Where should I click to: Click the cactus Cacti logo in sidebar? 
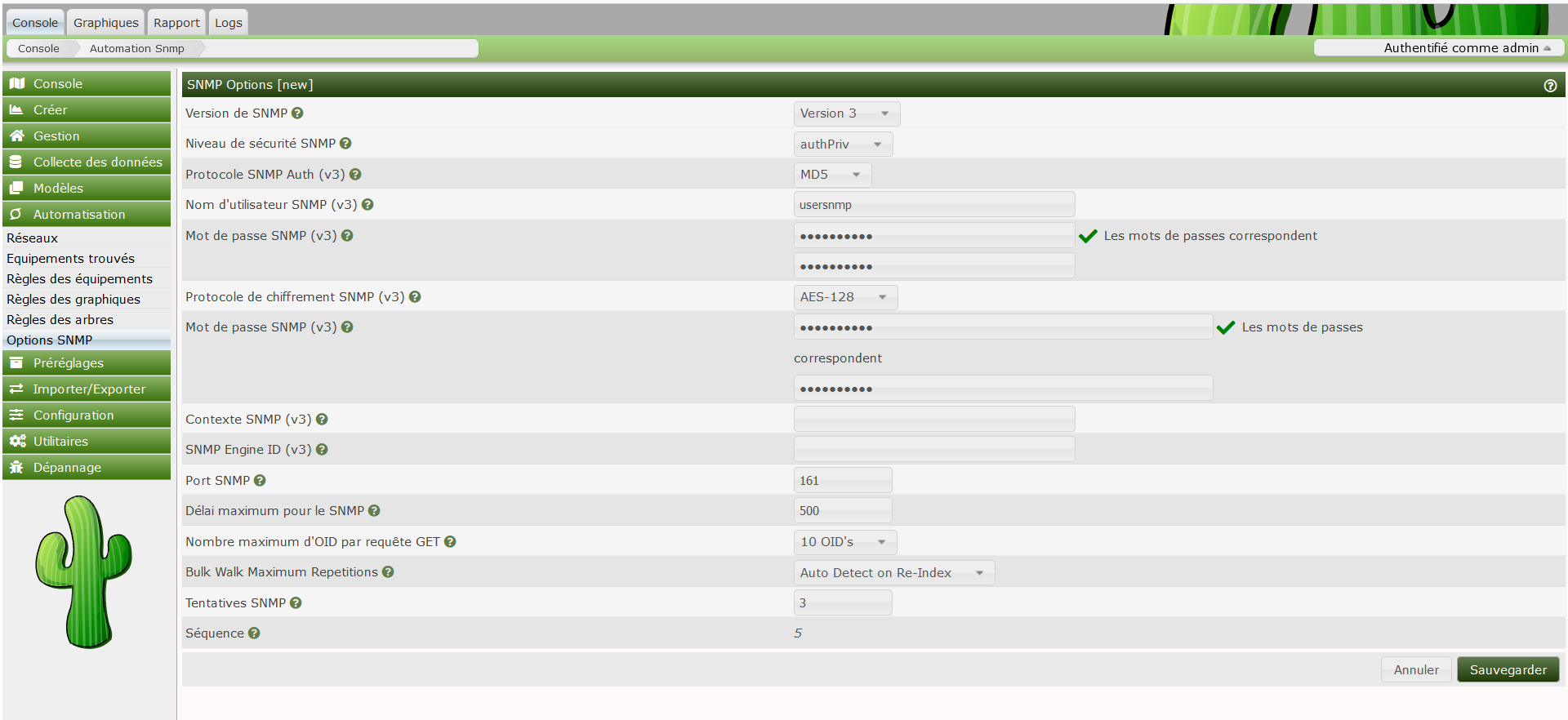(83, 572)
